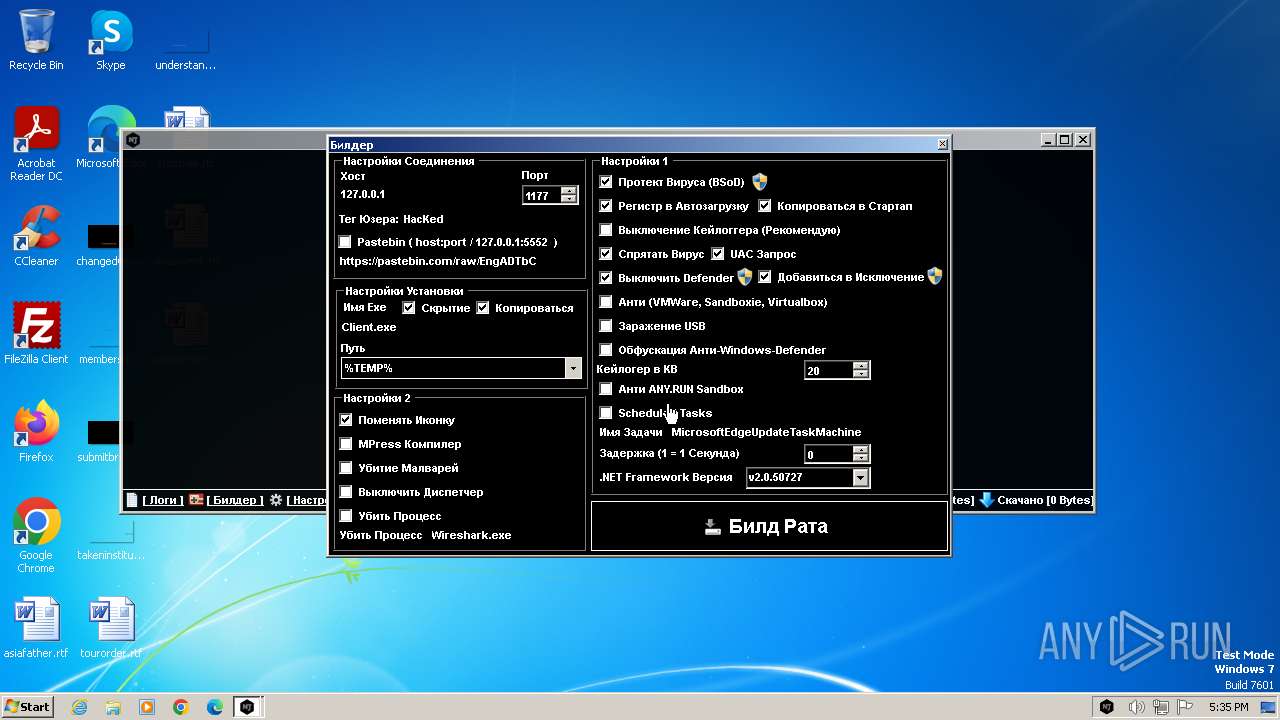Click app logo in main window title bar

point(133,140)
